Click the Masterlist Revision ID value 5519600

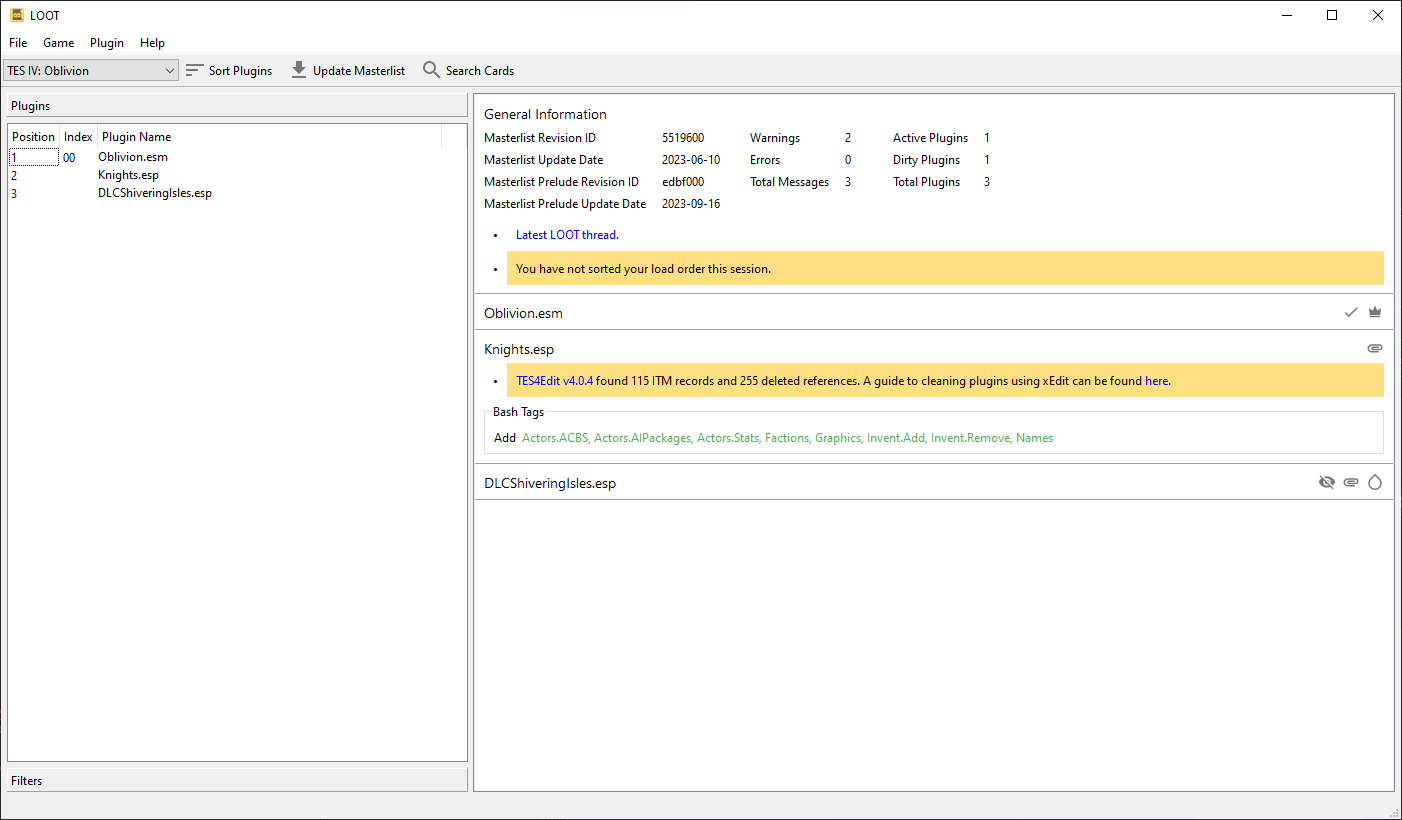tap(683, 138)
